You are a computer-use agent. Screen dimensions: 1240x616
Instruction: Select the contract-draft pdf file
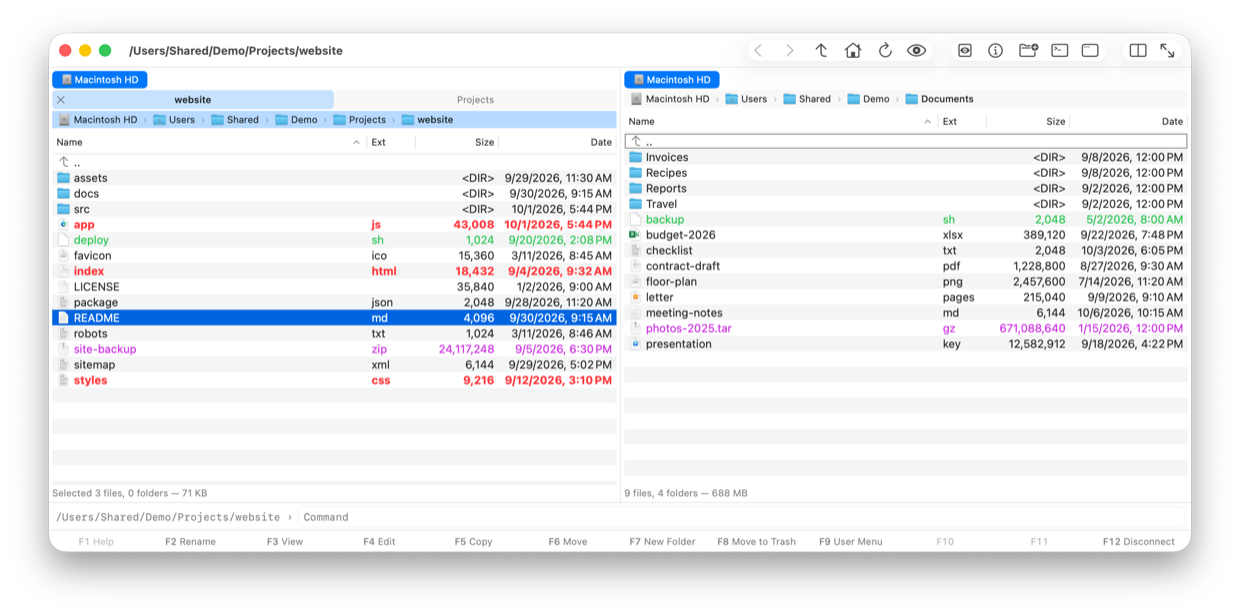click(x=905, y=266)
